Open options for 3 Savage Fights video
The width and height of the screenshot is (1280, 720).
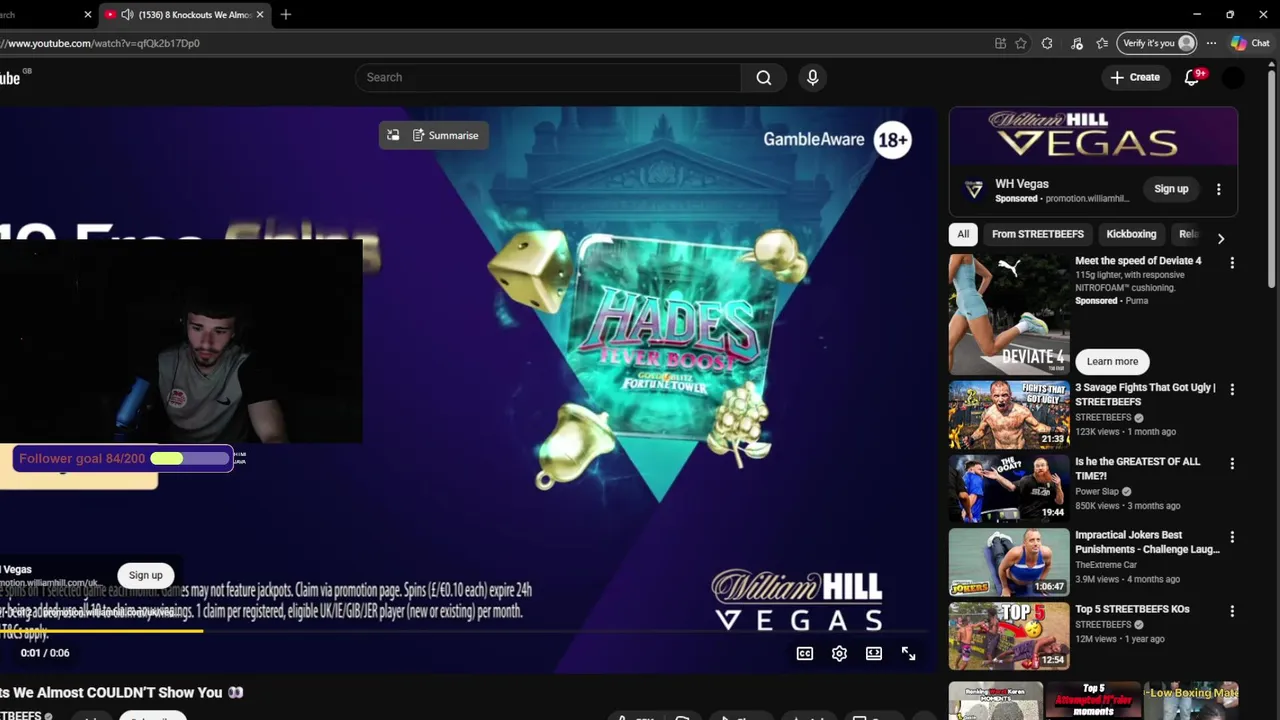click(x=1232, y=389)
